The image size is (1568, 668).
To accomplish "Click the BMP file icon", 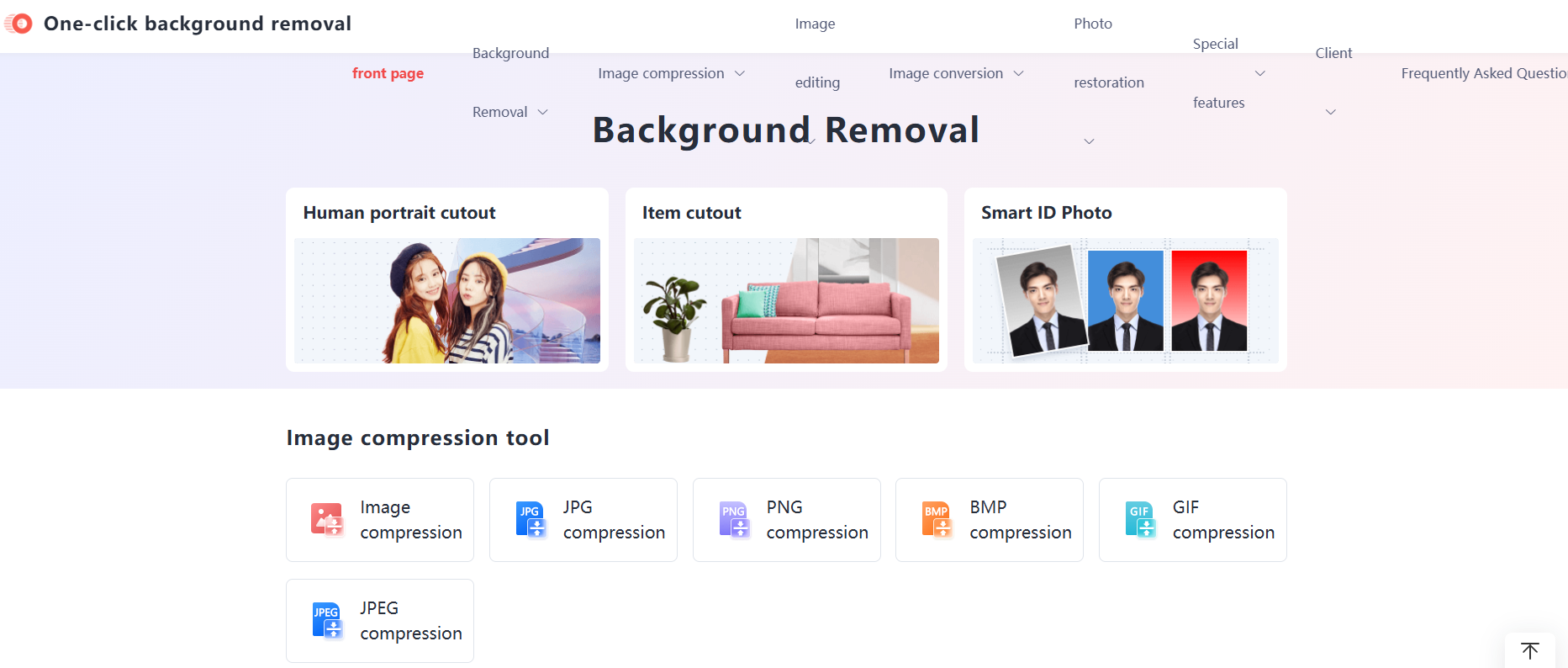I will [x=937, y=520].
